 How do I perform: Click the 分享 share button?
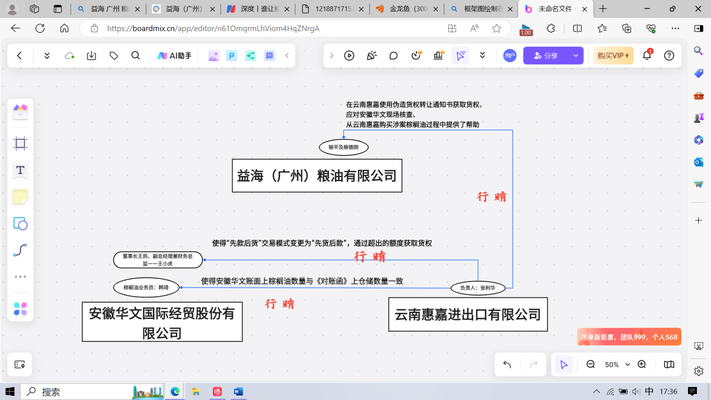pyautogui.click(x=545, y=56)
